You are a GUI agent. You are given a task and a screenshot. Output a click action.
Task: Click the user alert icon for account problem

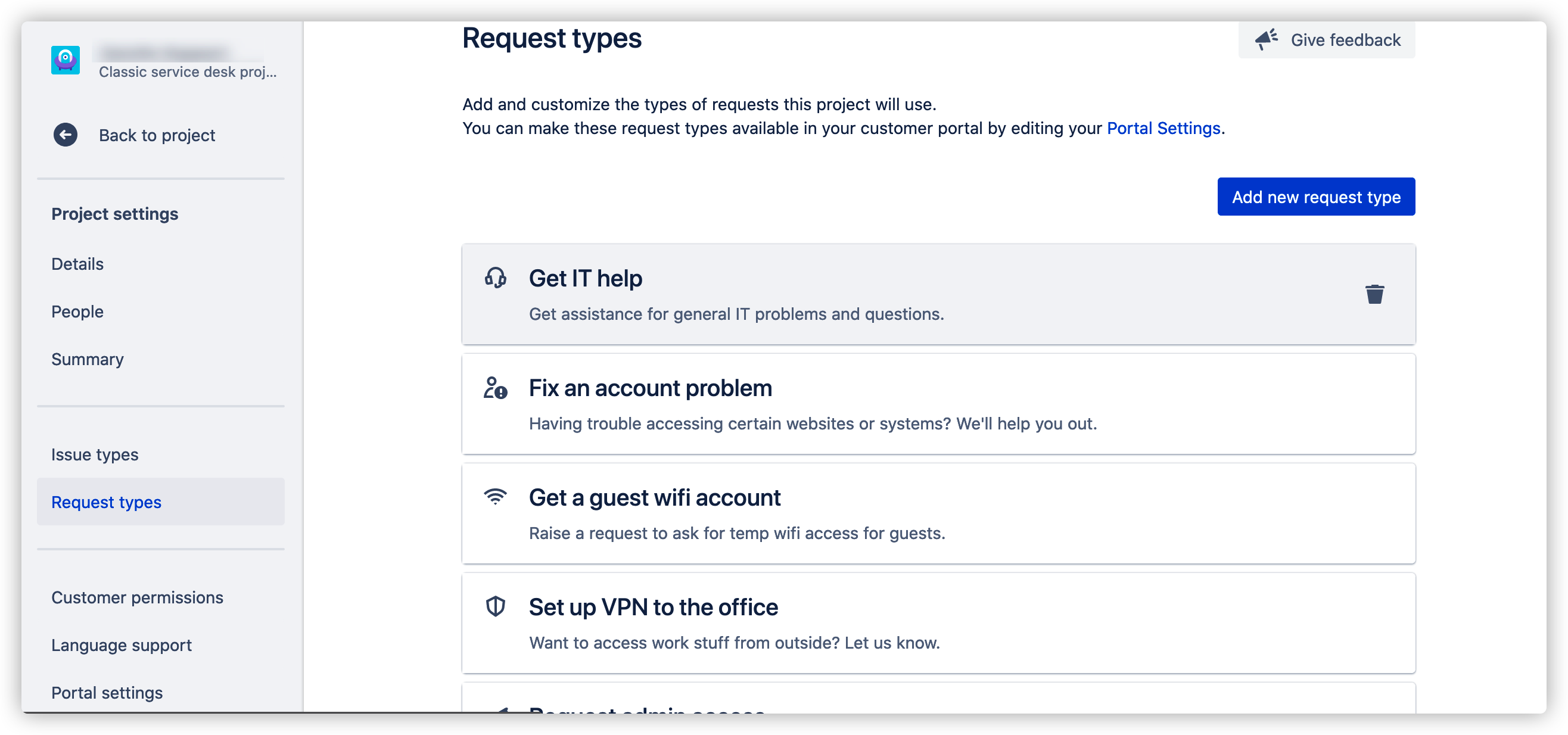coord(496,388)
